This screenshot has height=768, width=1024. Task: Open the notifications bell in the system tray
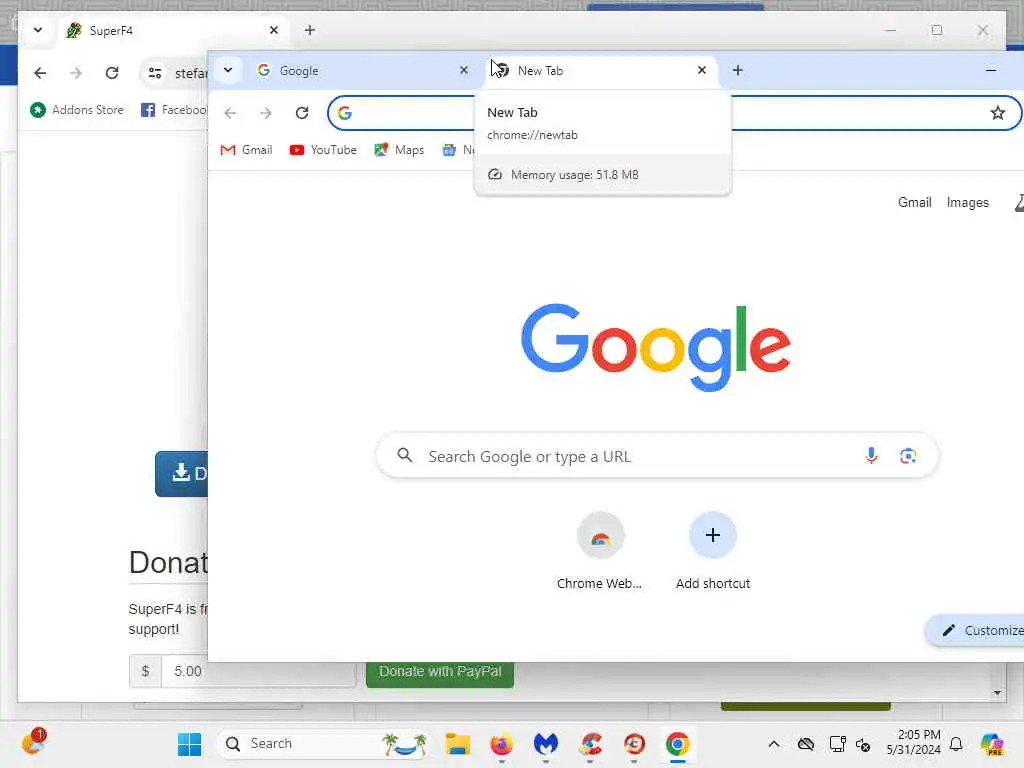coord(956,744)
